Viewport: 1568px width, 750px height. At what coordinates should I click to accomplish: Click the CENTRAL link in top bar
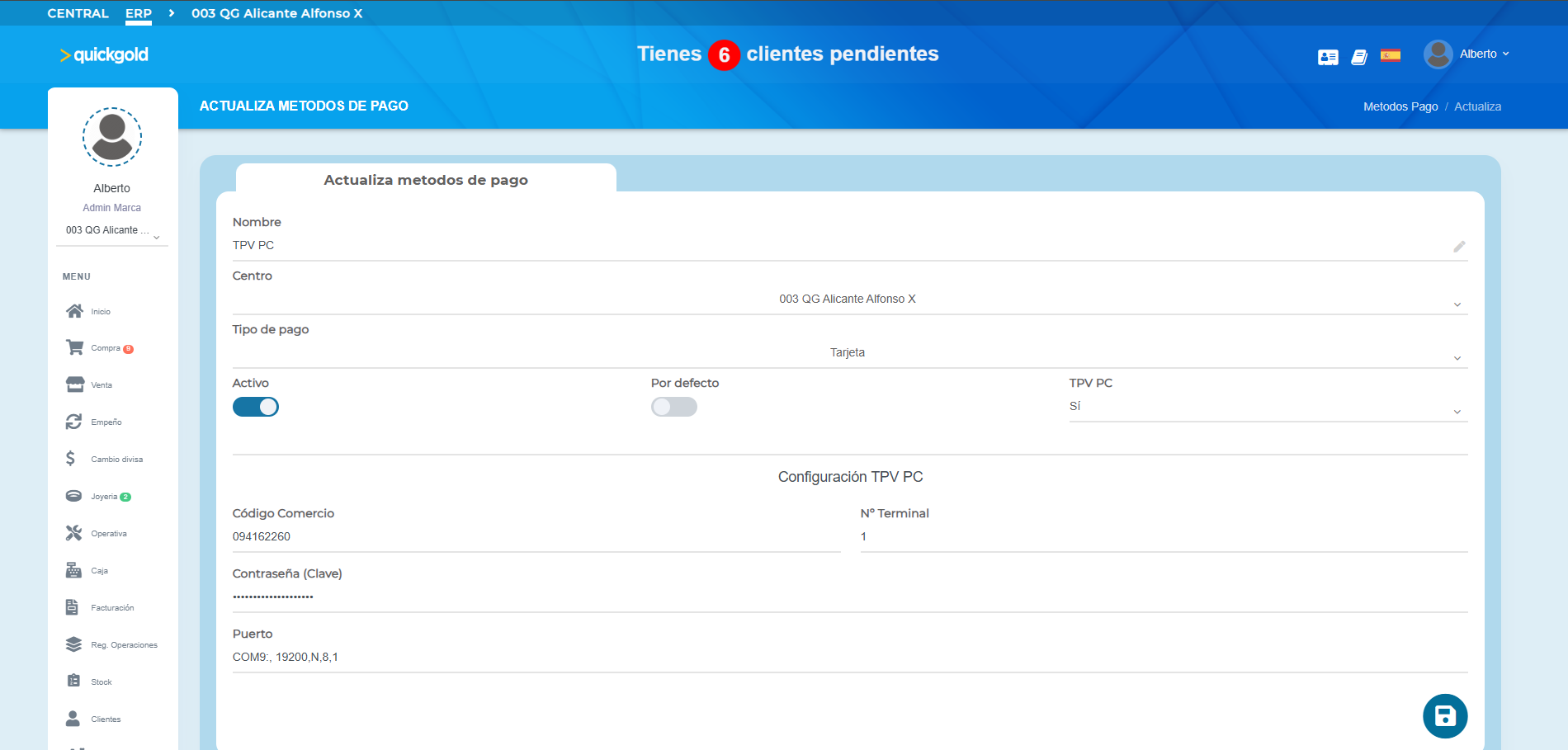[78, 13]
